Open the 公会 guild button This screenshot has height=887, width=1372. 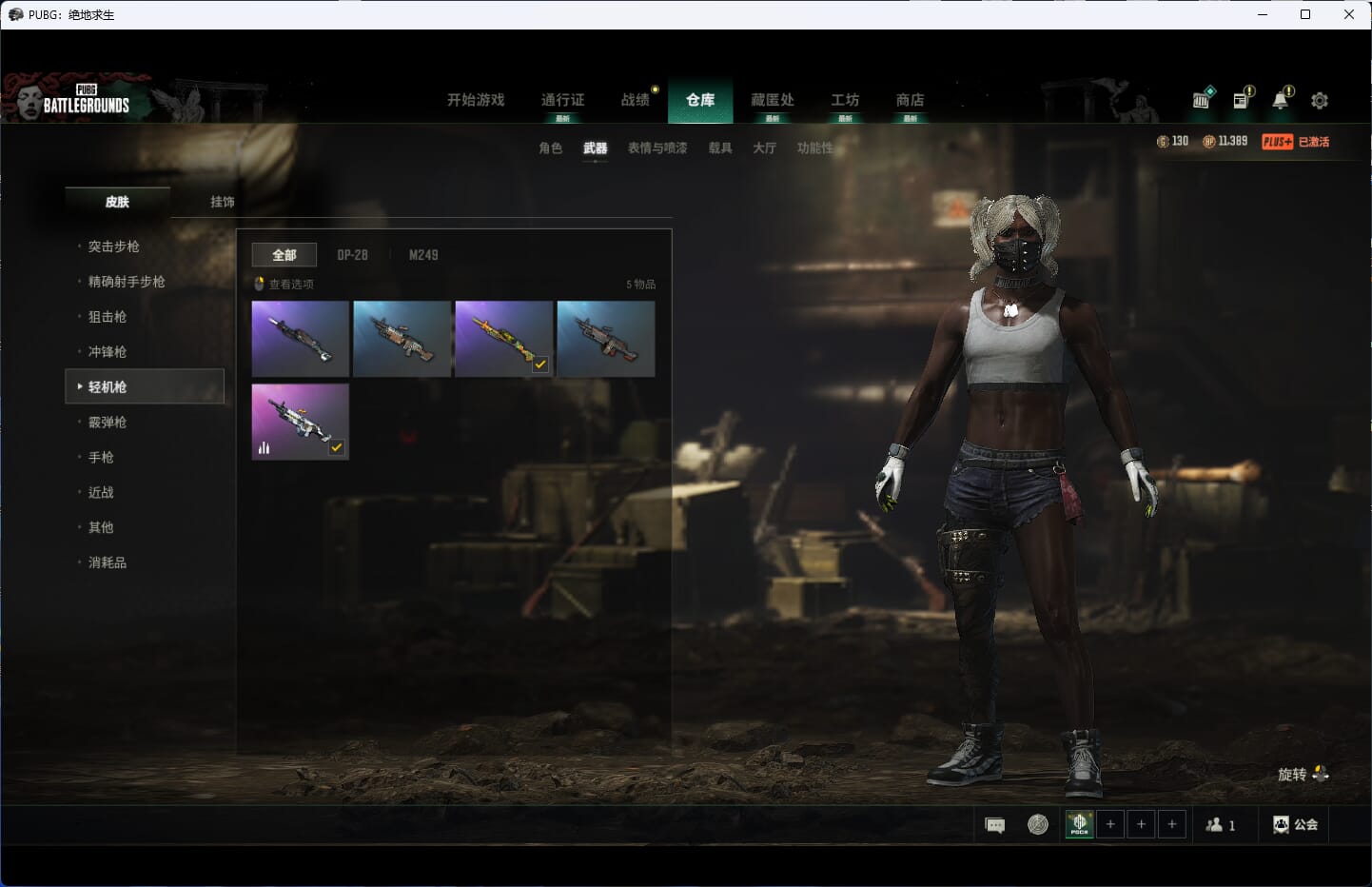pyautogui.click(x=1295, y=825)
